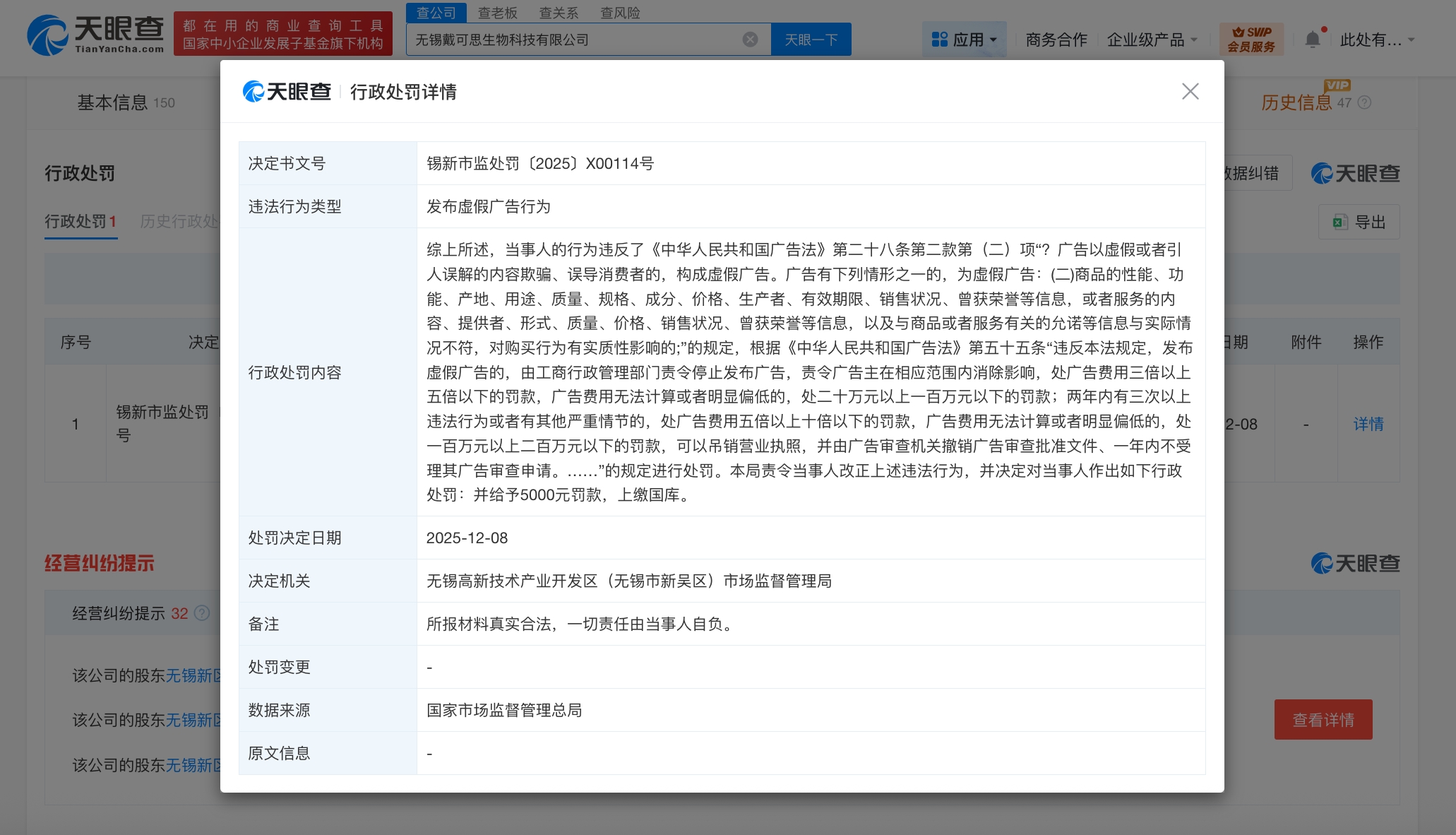1456x835 pixels.
Task: Select the 查关系 search tab
Action: click(559, 13)
